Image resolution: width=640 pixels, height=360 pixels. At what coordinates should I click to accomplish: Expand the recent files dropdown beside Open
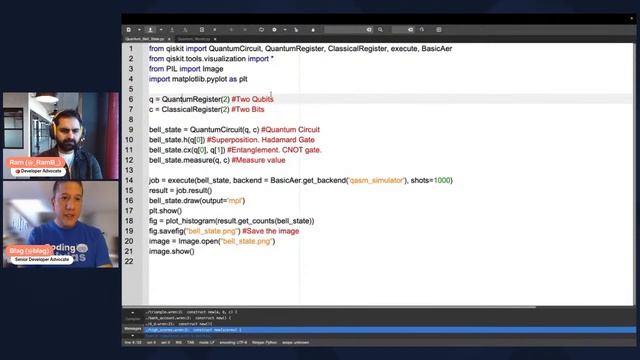click(161, 30)
